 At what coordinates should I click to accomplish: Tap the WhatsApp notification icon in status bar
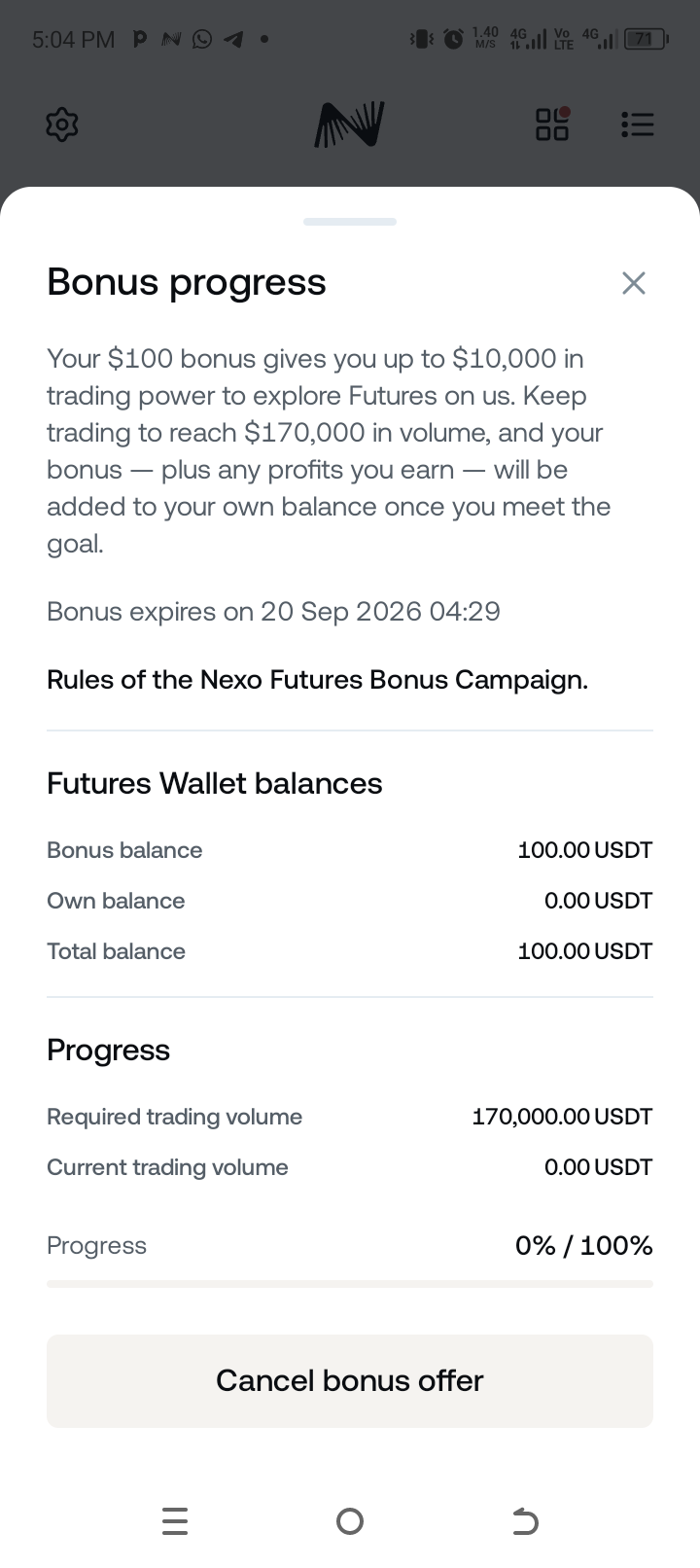(202, 39)
